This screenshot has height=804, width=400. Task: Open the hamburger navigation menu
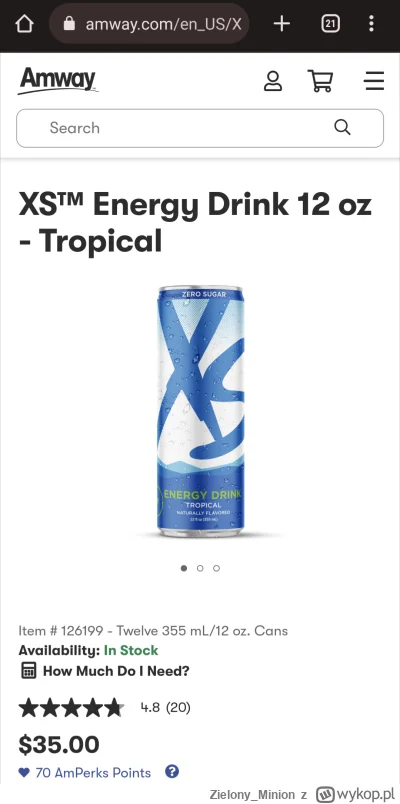(374, 81)
